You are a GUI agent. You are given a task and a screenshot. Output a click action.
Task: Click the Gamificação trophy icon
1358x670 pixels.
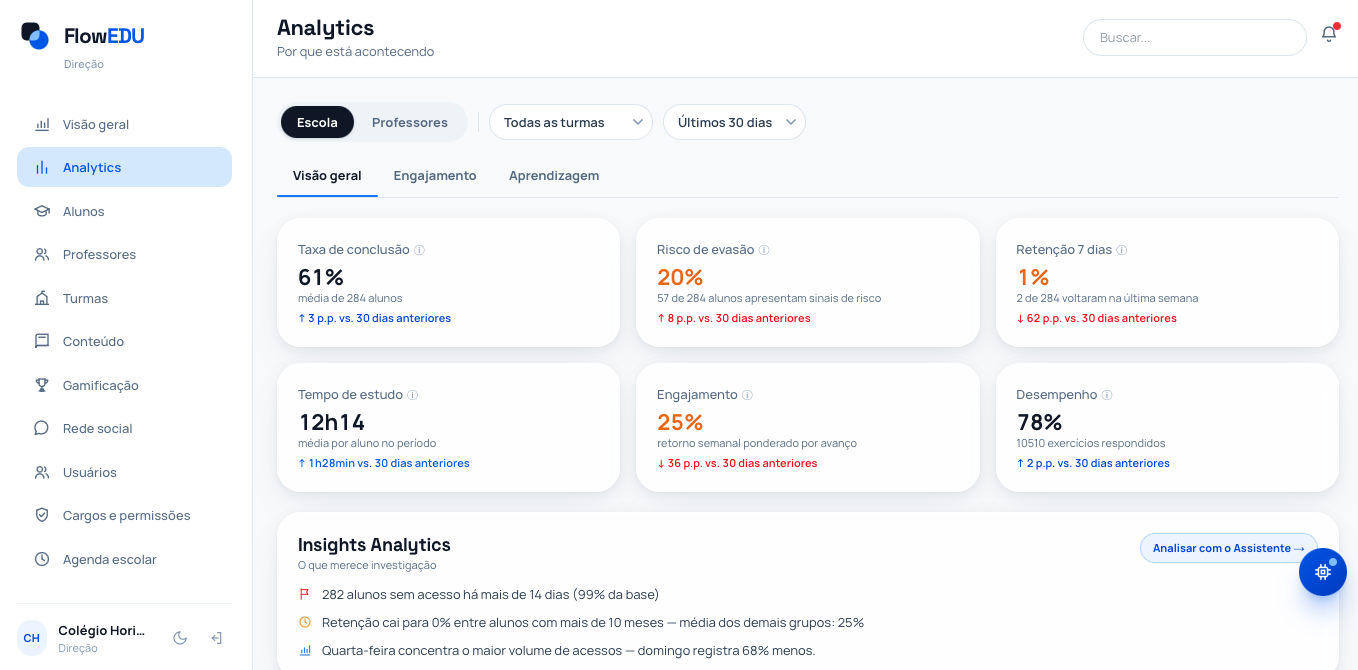[x=42, y=385]
